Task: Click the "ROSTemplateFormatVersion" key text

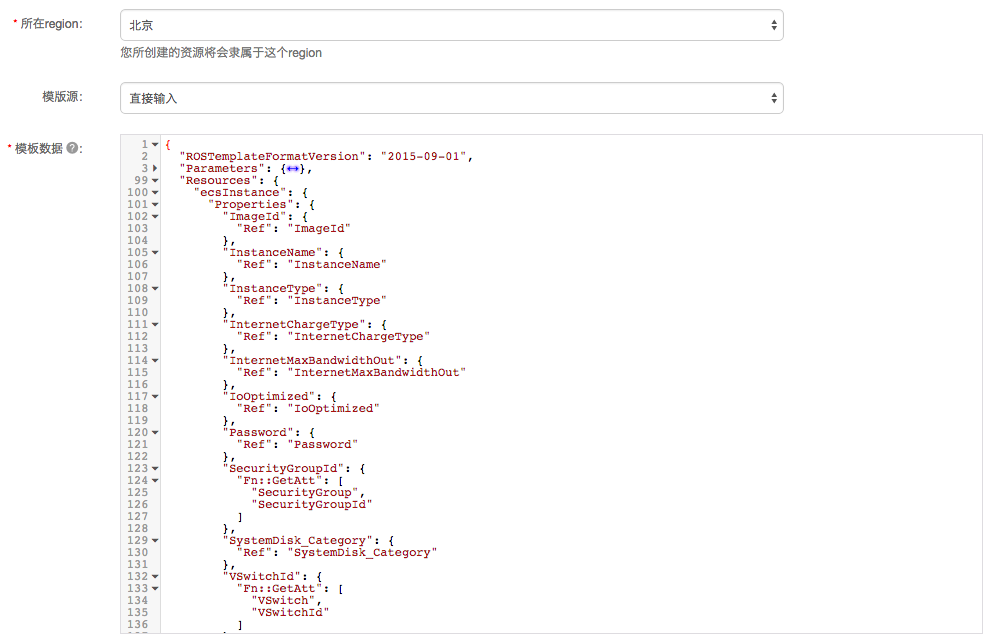Action: 272,156
